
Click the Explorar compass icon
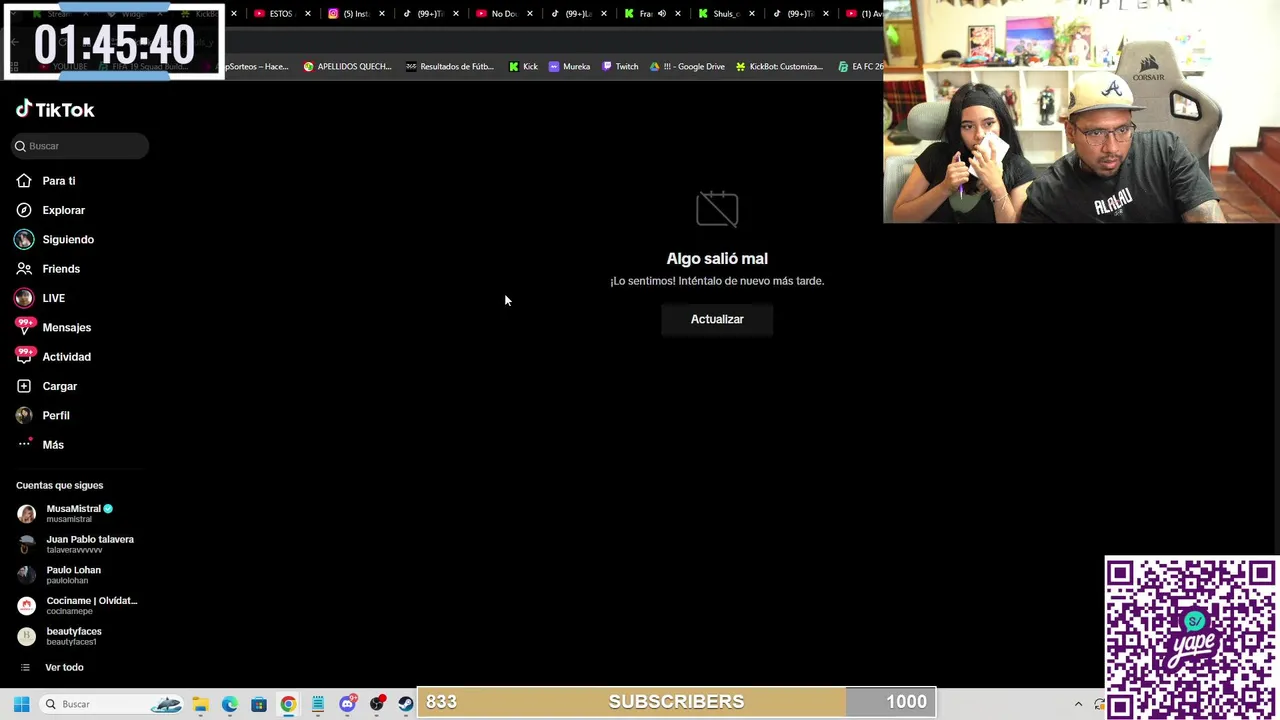pyautogui.click(x=24, y=210)
